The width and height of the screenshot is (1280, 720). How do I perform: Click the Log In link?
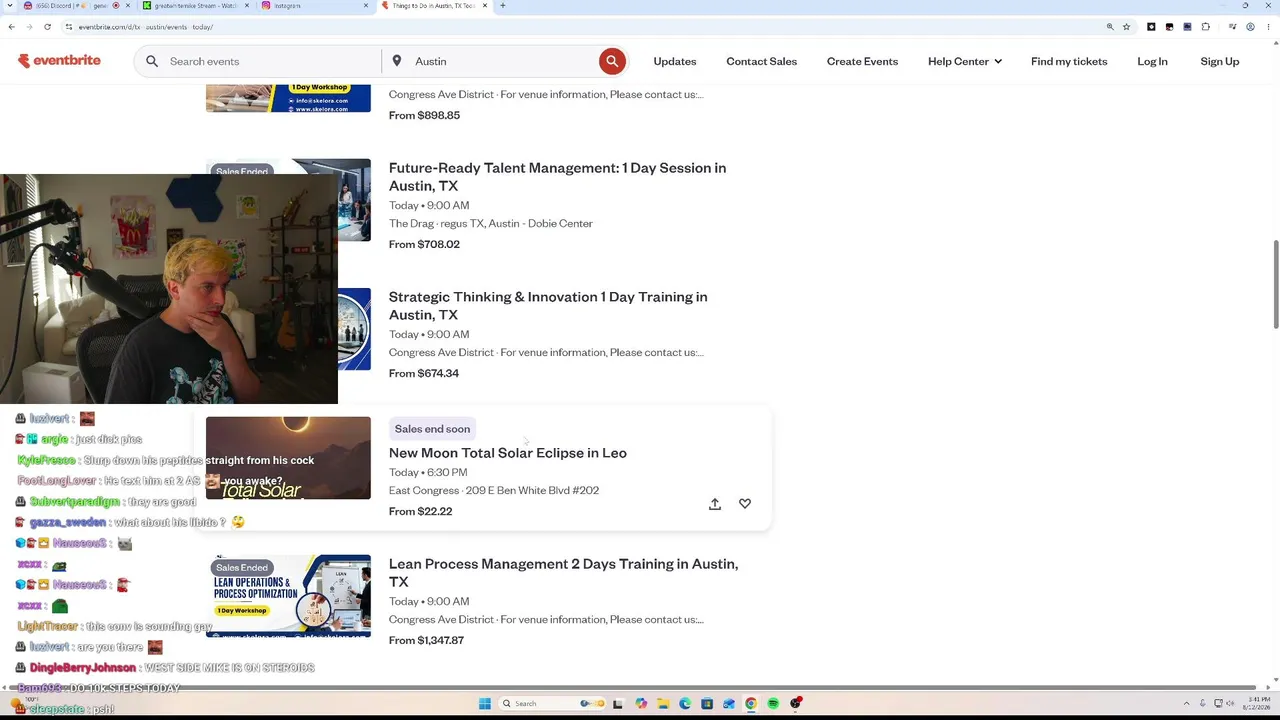coord(1152,61)
